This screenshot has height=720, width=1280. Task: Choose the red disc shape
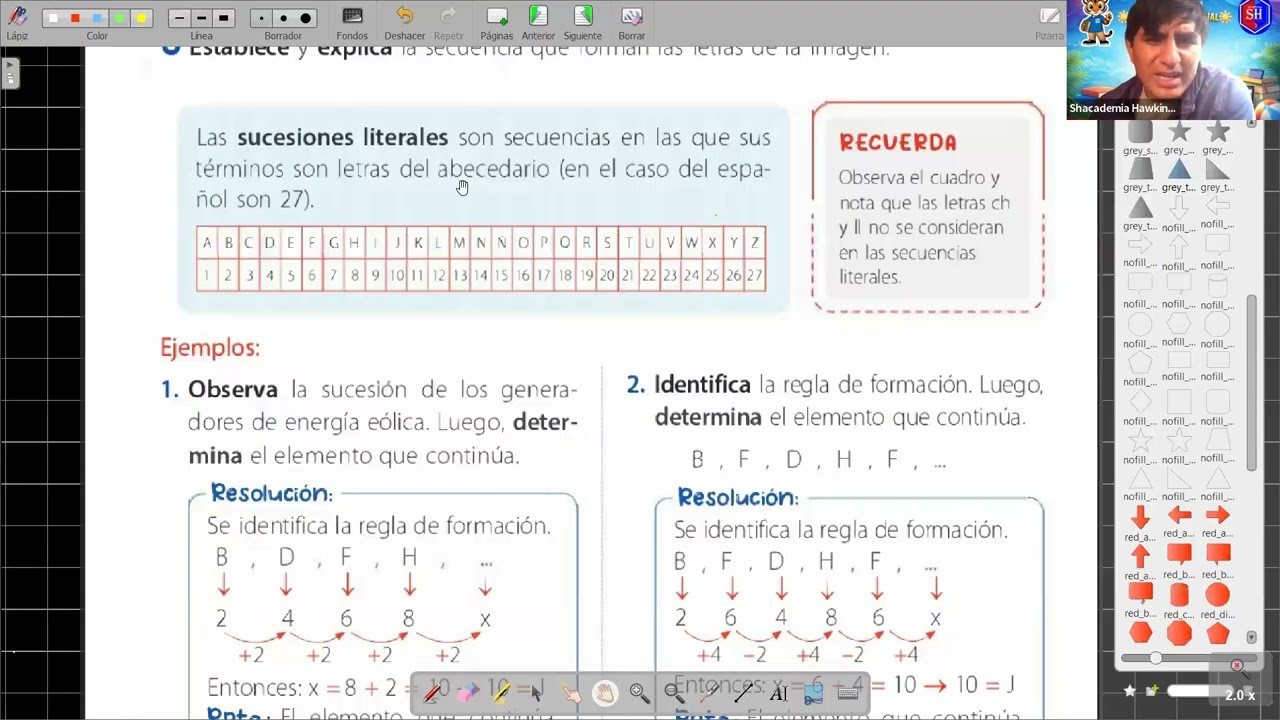(1217, 595)
